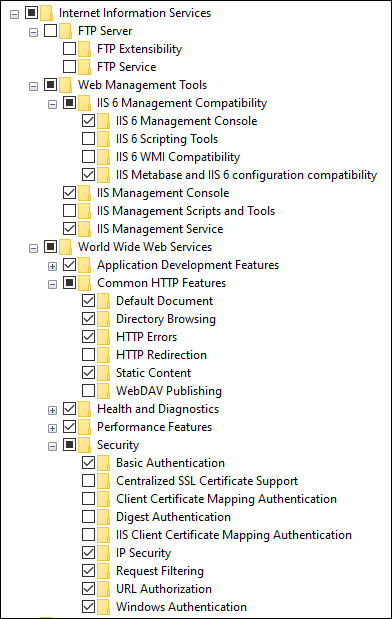The image size is (392, 619).
Task: Uncheck Default Document checkbox
Action: [88, 300]
